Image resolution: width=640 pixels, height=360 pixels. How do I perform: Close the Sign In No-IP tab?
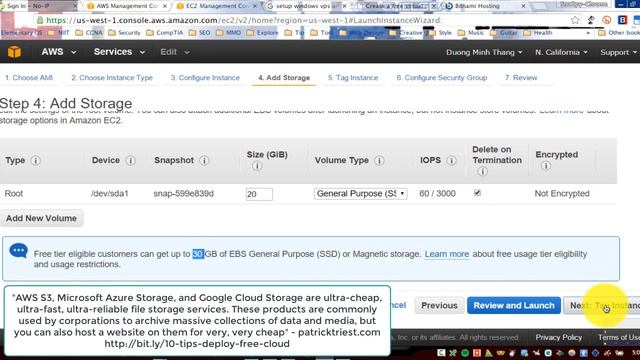pos(75,6)
